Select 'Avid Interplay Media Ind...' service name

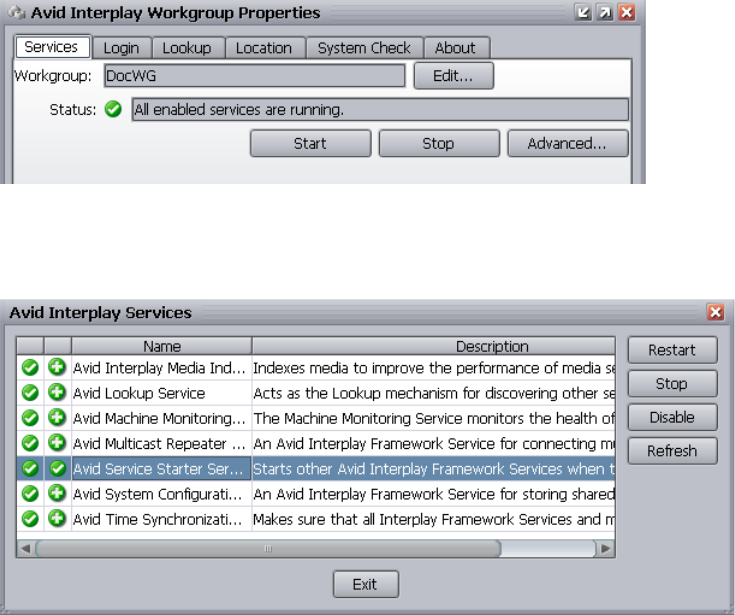(x=159, y=368)
